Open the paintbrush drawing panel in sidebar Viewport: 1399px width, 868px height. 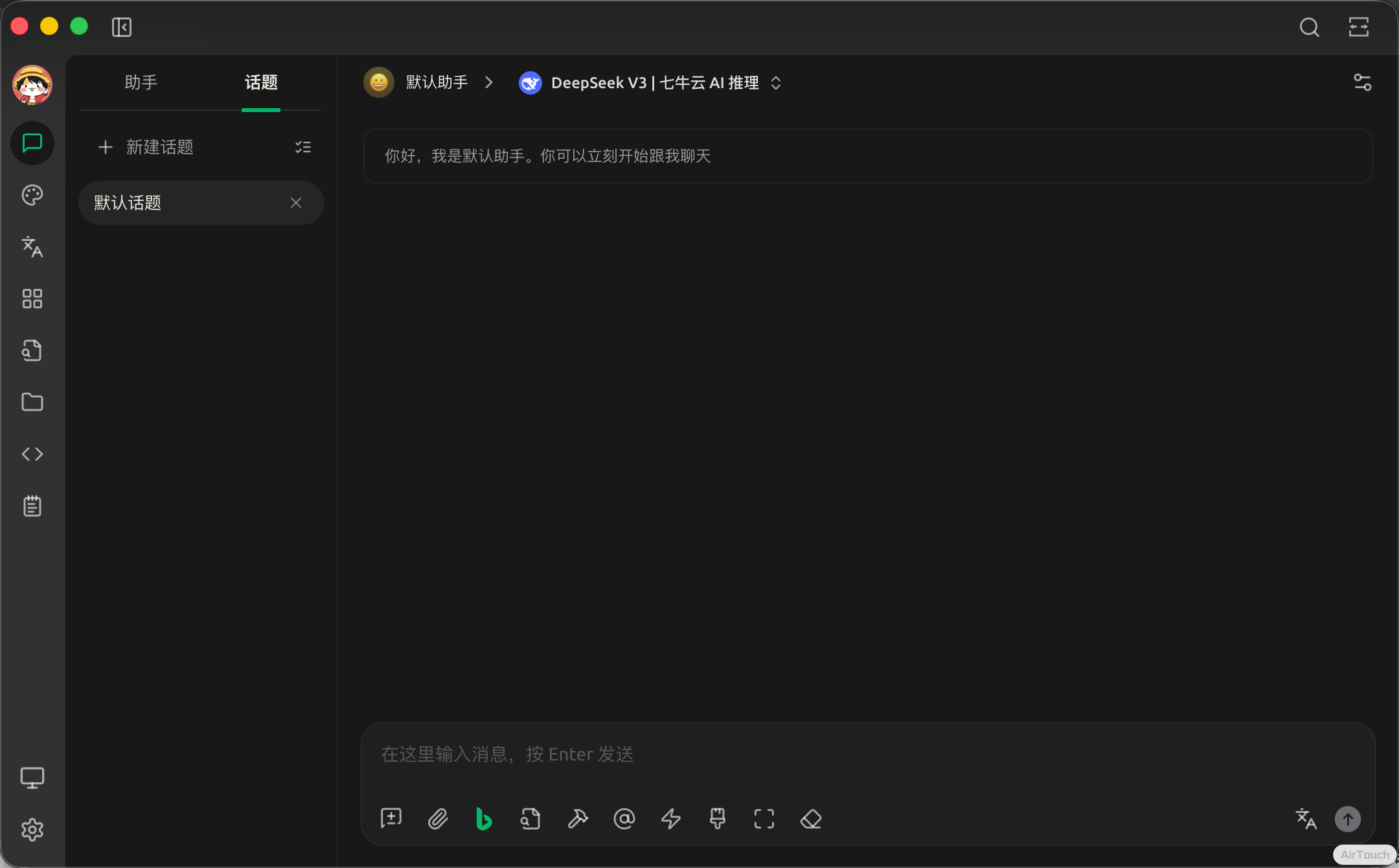coord(32,195)
